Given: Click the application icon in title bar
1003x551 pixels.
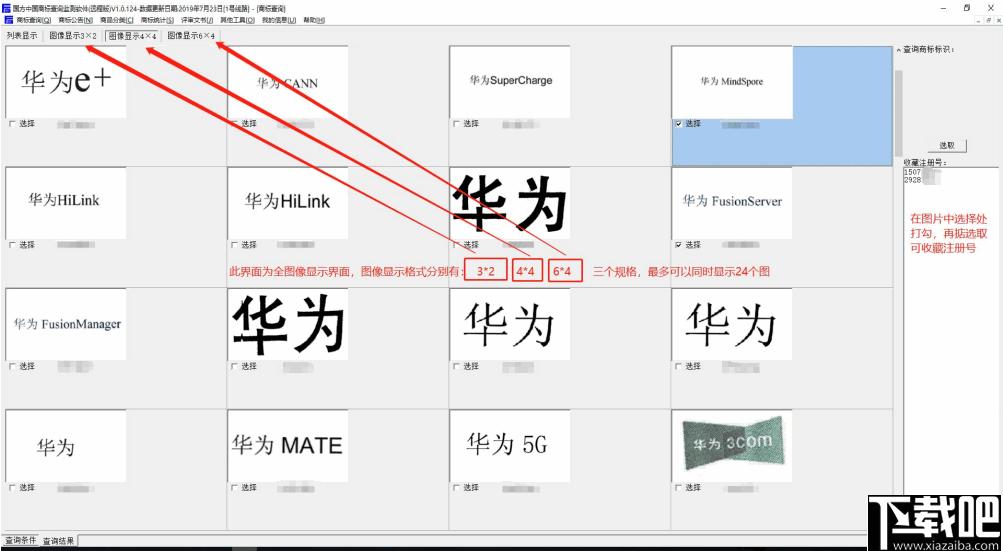Looking at the screenshot, I should click(7, 8).
